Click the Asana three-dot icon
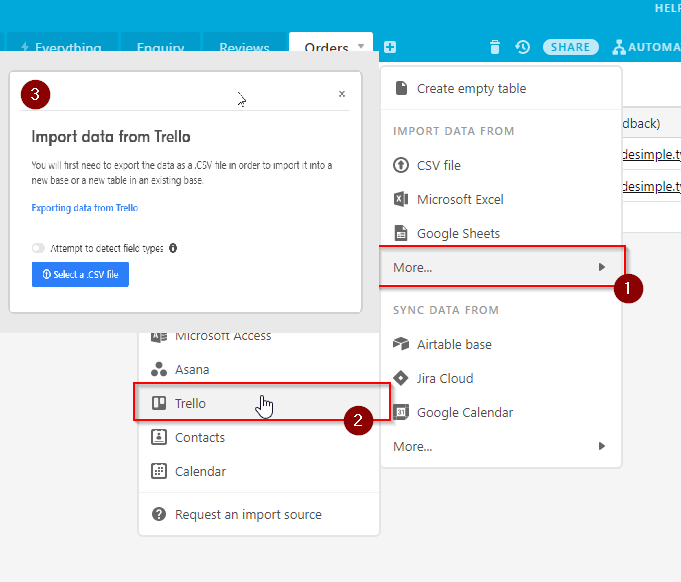This screenshot has width=681, height=582. (159, 369)
